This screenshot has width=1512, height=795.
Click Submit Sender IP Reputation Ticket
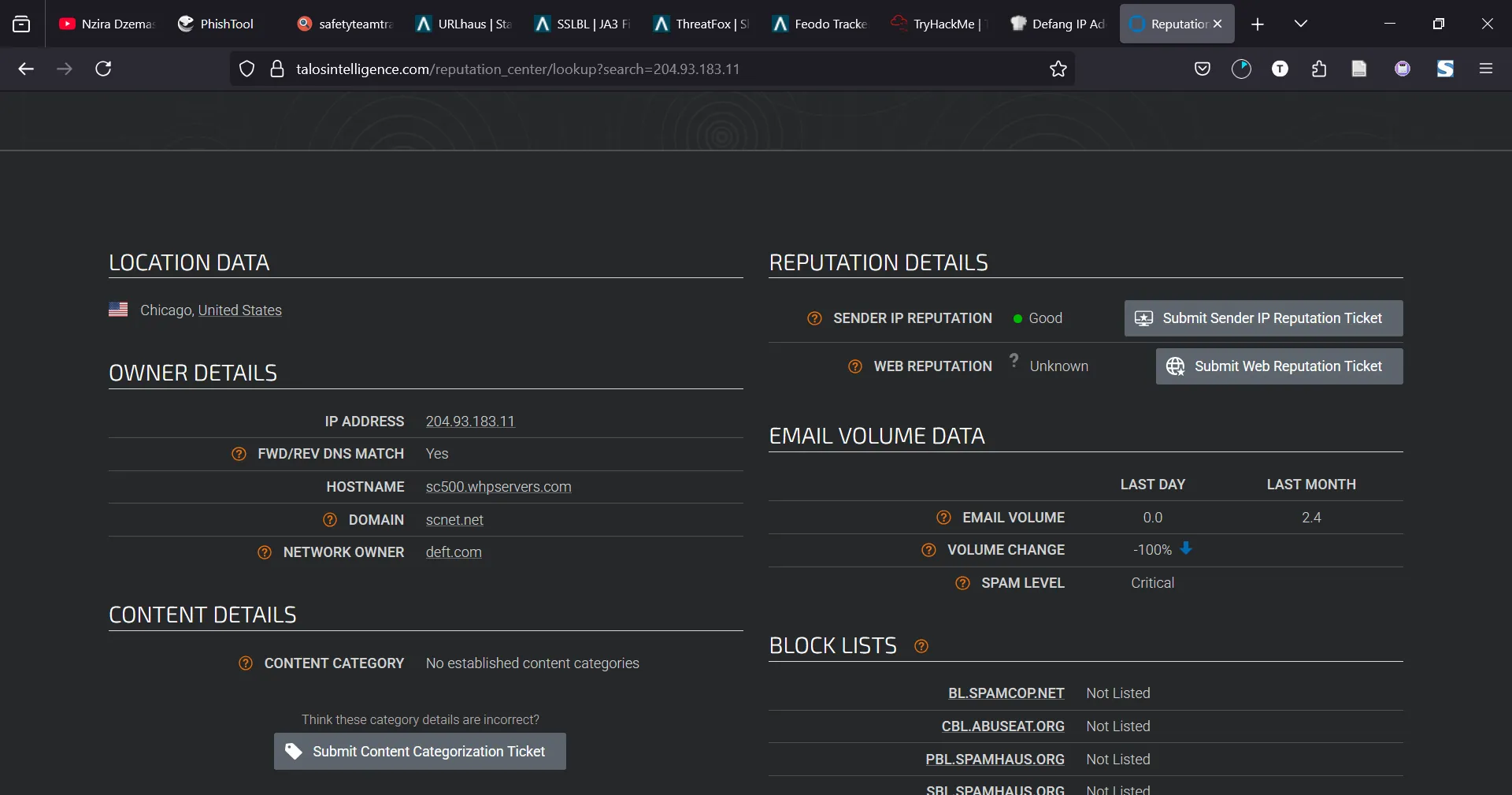click(x=1263, y=318)
